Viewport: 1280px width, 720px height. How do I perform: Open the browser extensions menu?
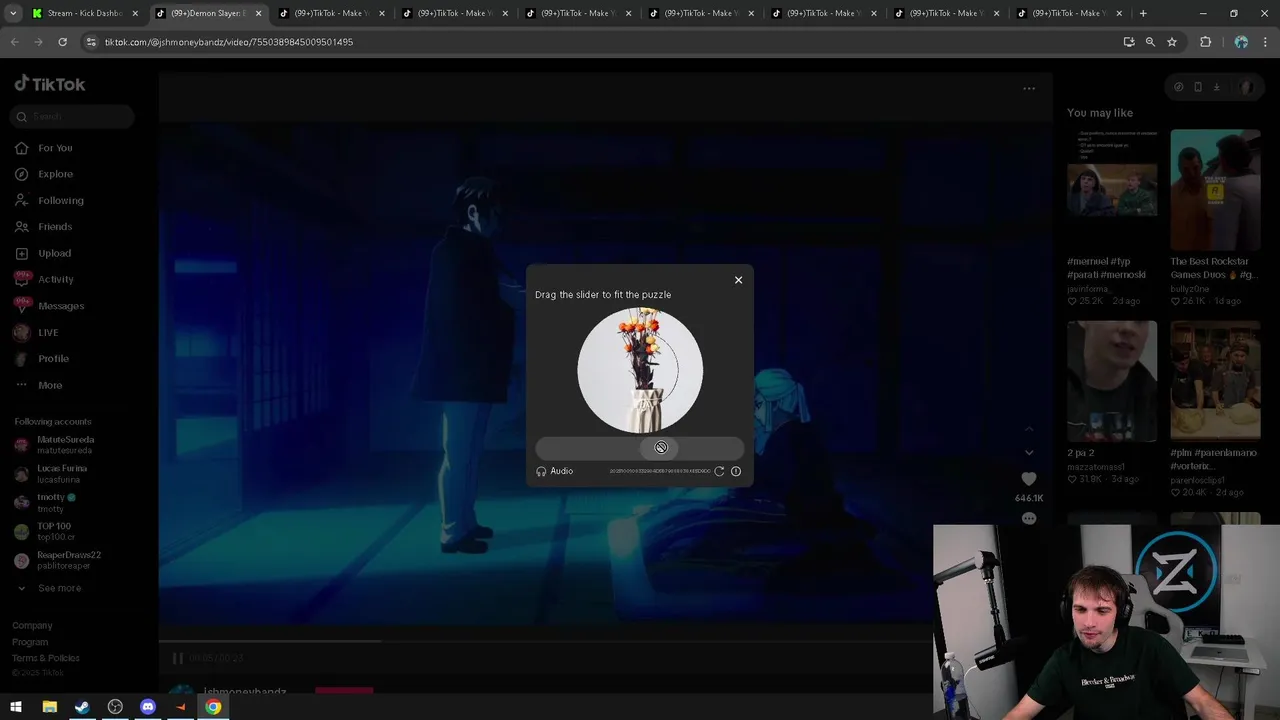1205,42
